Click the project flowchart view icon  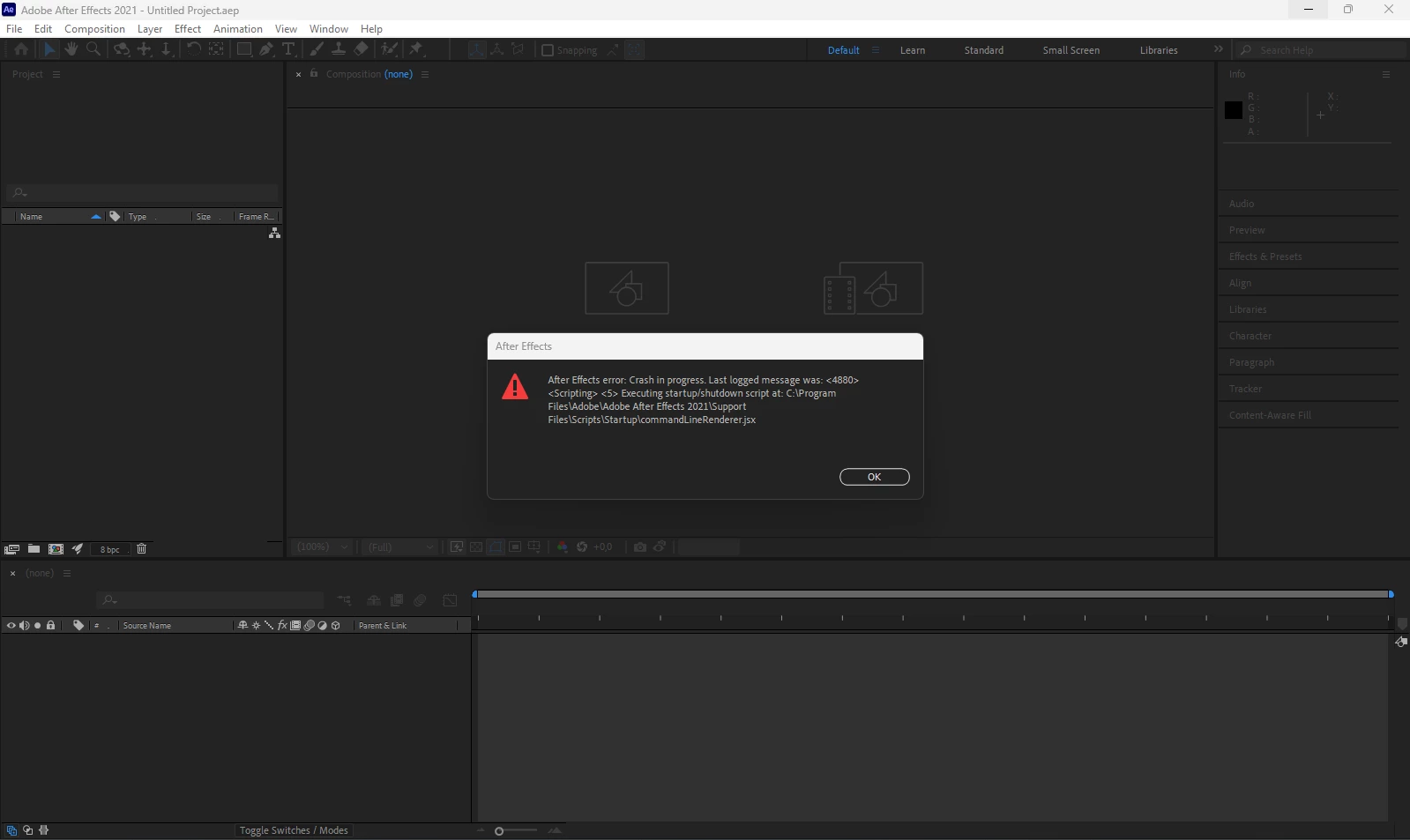(x=274, y=233)
